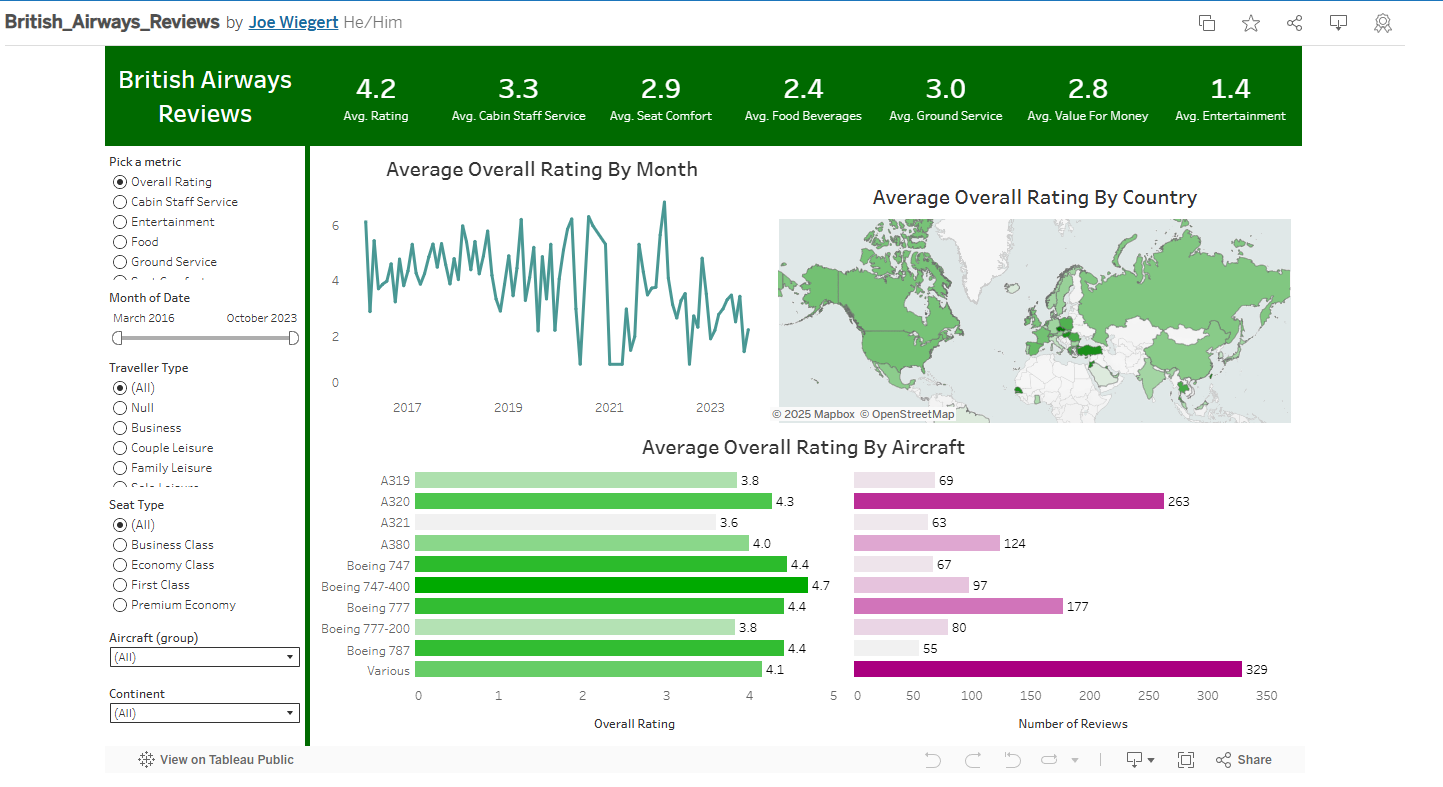Click the undo arrow in footer toolbar
The width and height of the screenshot is (1443, 787).
[933, 760]
